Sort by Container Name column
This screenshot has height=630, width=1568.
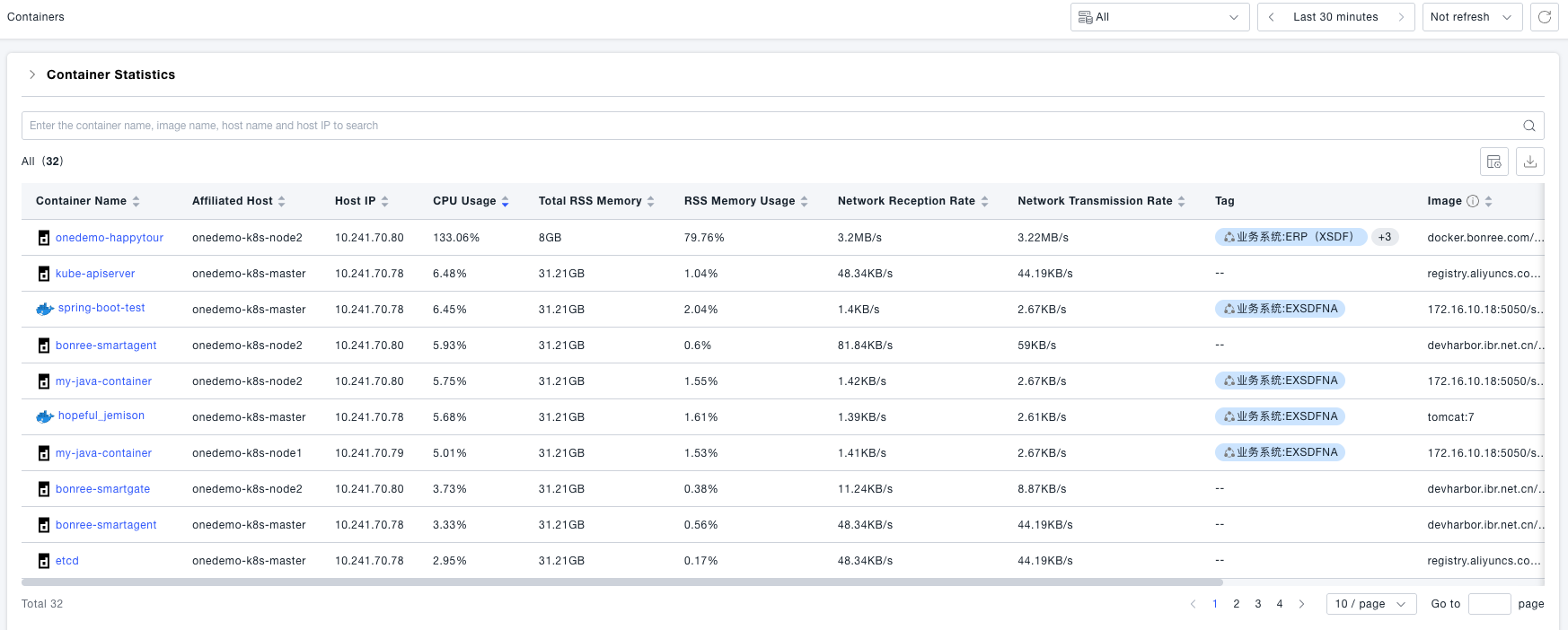[136, 201]
